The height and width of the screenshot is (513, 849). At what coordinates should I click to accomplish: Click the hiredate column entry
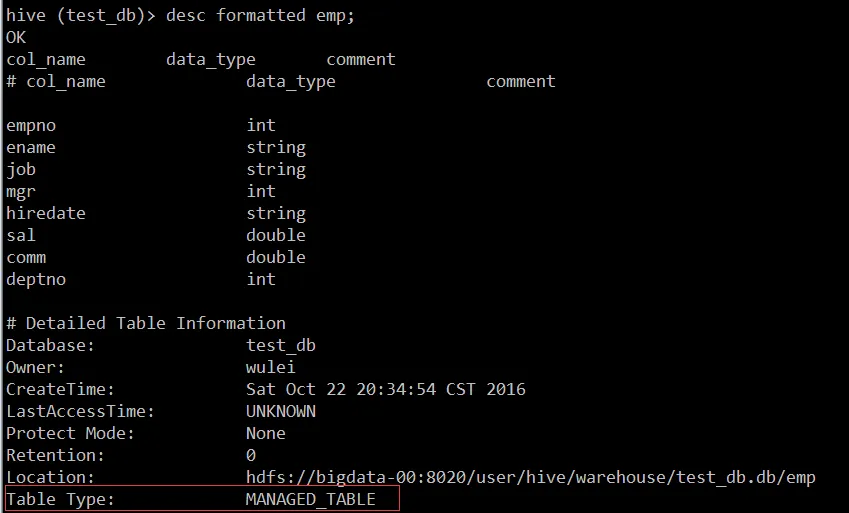45,213
